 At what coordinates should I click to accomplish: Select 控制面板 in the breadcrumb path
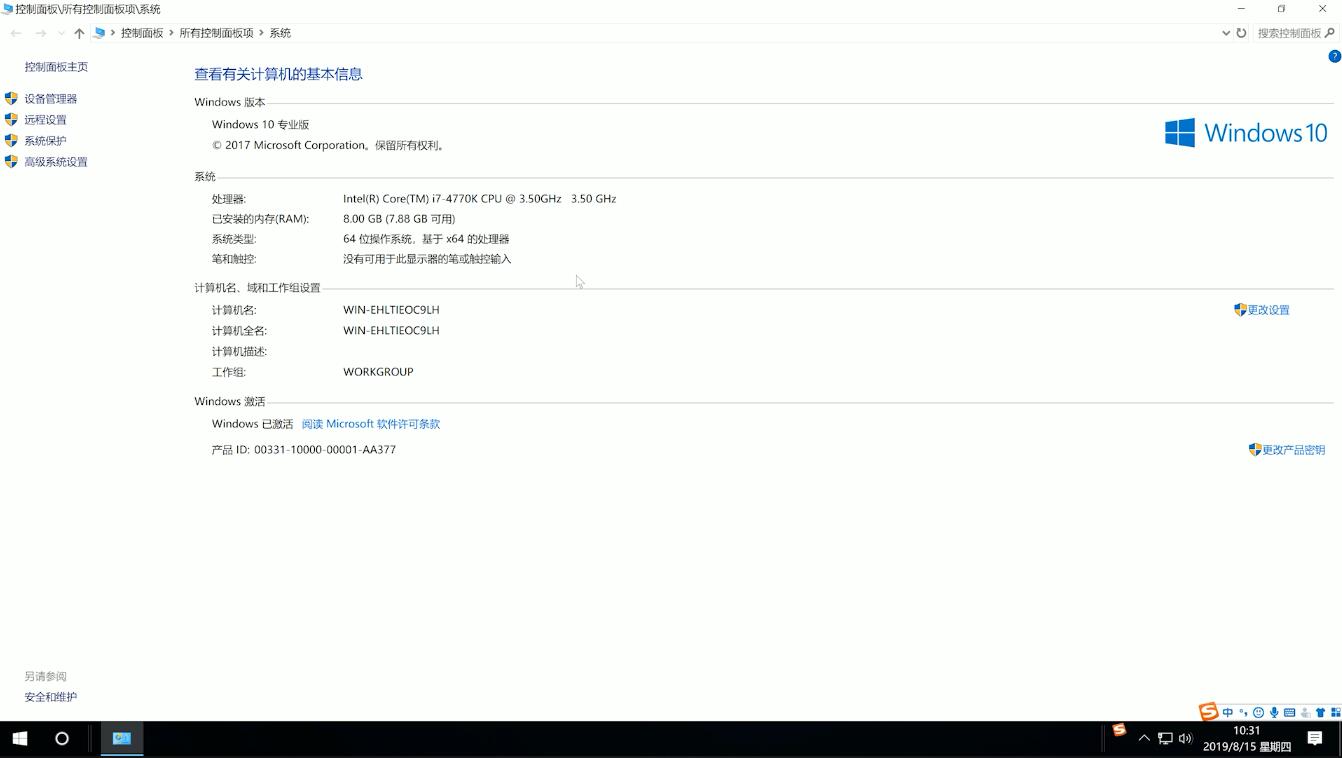[x=142, y=33]
